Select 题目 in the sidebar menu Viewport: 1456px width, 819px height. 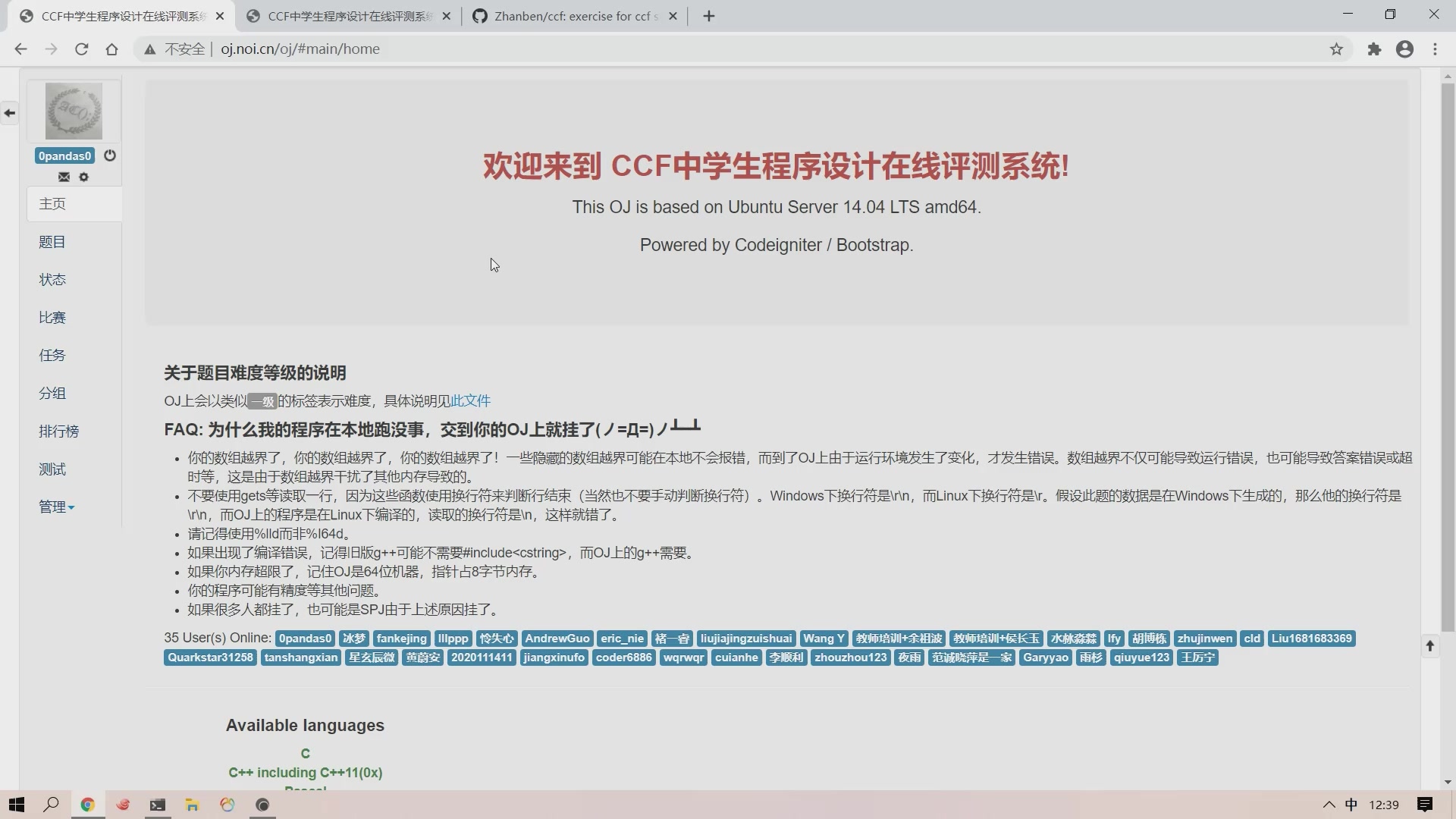tap(52, 242)
